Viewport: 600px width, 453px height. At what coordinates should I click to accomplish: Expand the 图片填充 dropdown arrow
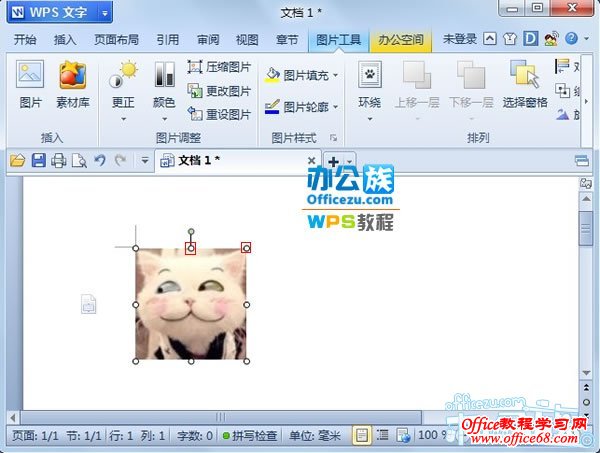click(x=336, y=75)
